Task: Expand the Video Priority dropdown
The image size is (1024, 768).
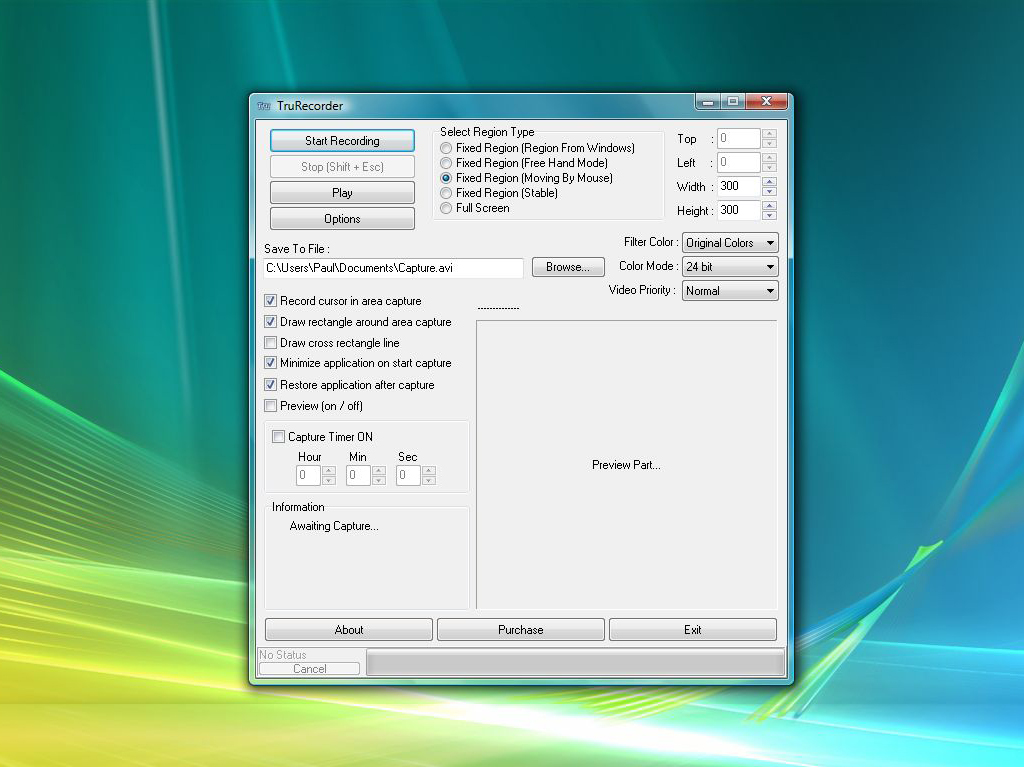Action: [729, 291]
